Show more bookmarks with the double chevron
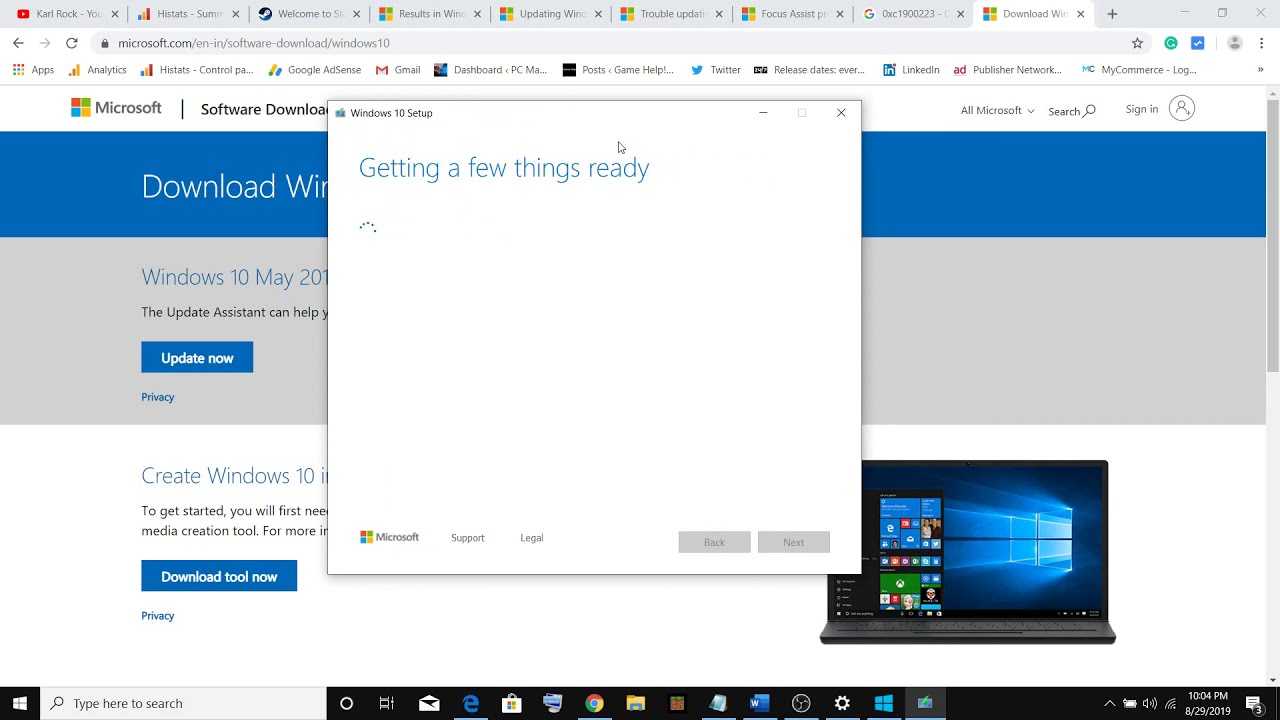This screenshot has height=720, width=1280. point(1260,70)
